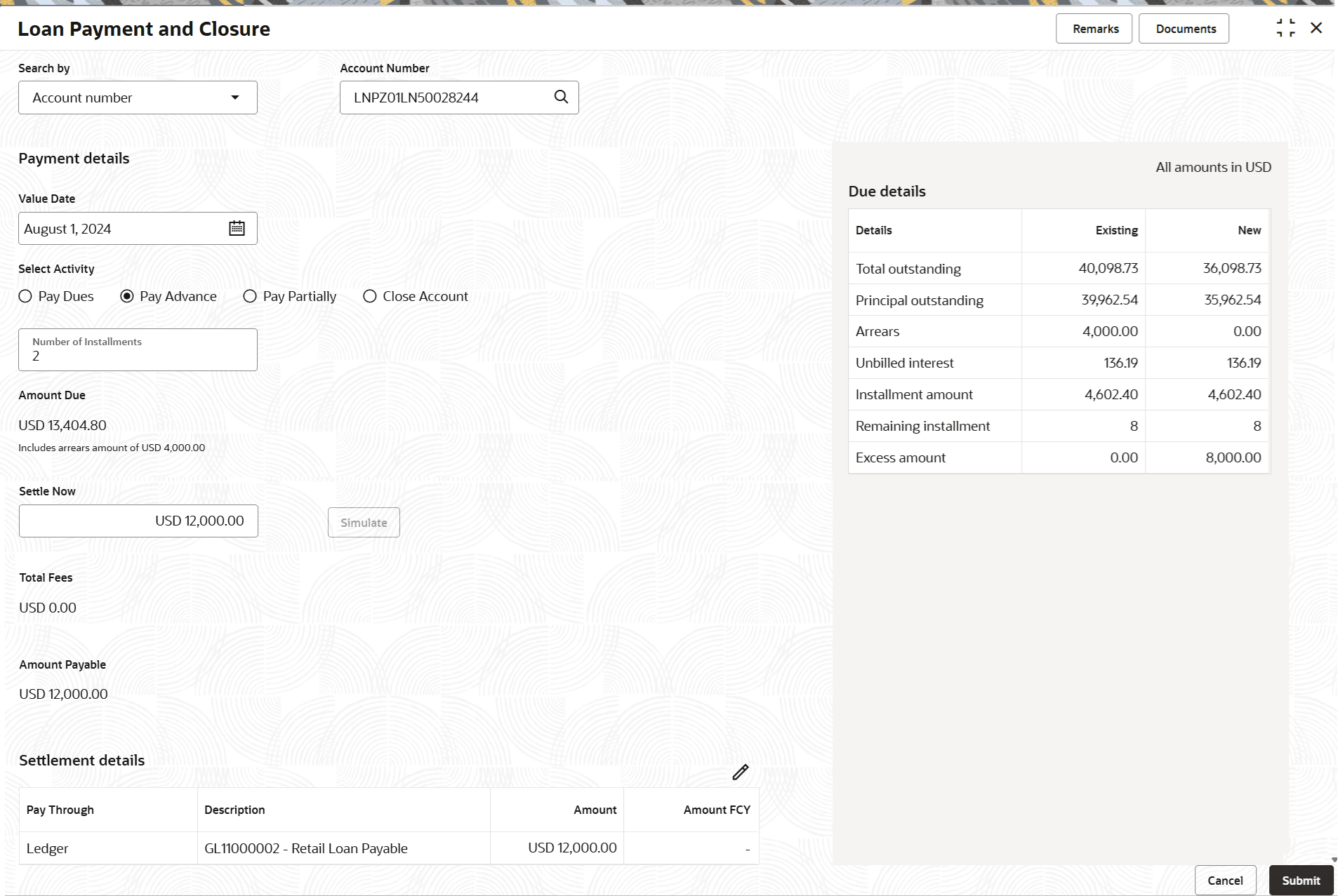Cancel the loan payment transaction
The height and width of the screenshot is (896, 1338).
tap(1225, 881)
